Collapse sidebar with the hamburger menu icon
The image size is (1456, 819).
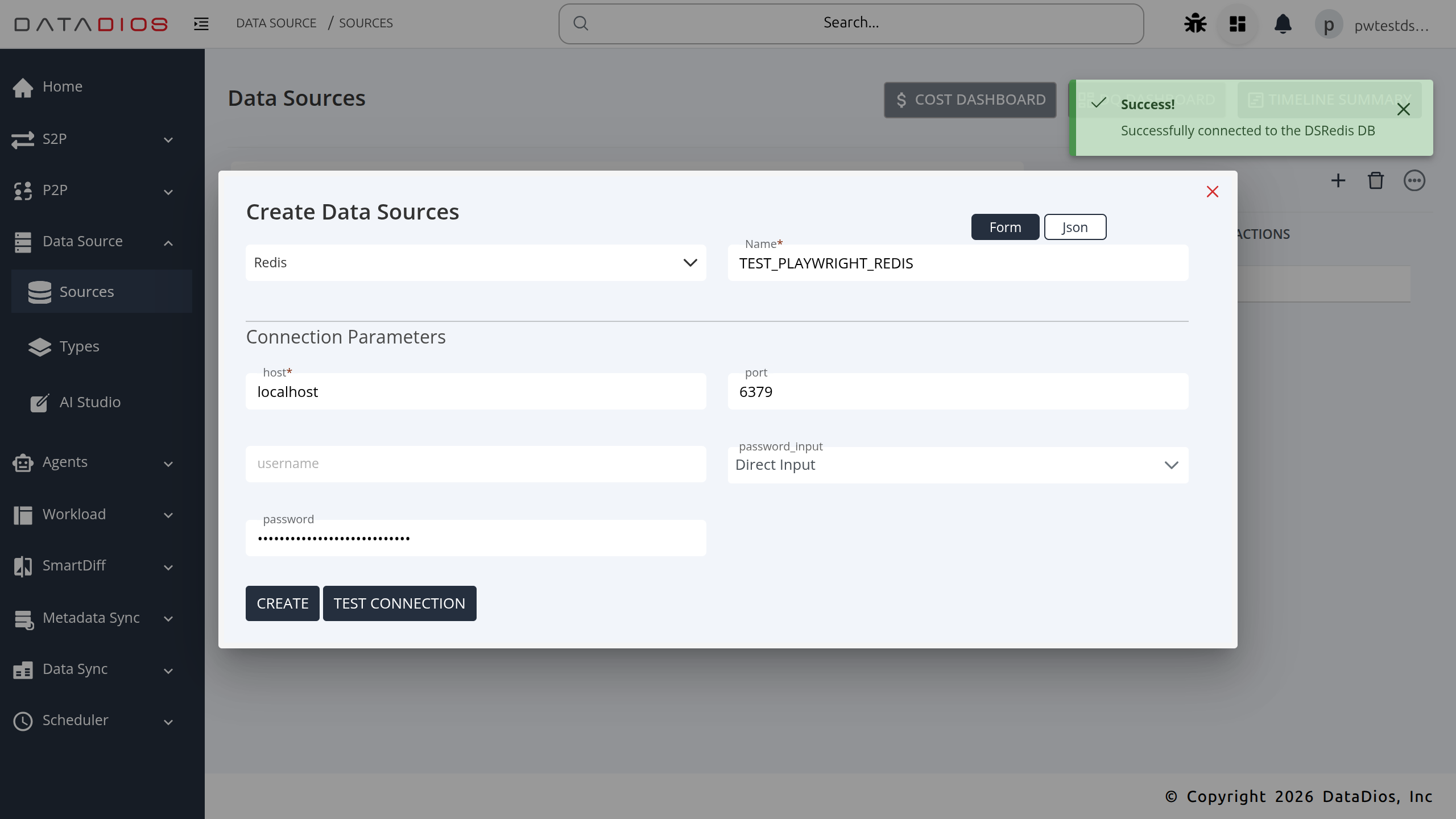201,24
